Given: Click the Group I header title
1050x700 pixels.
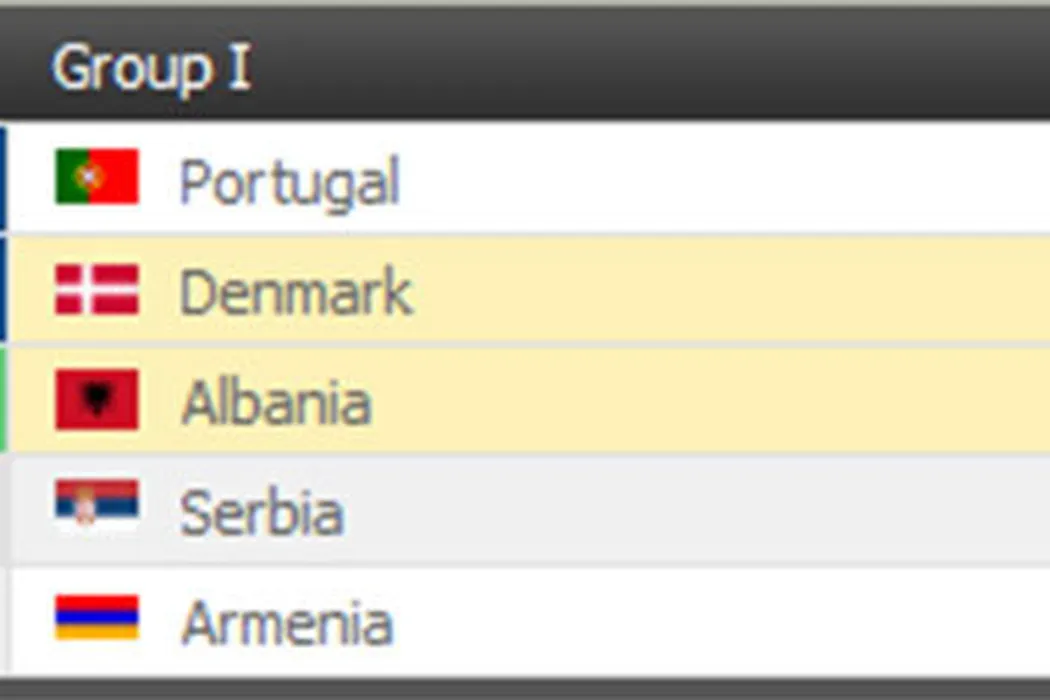Looking at the screenshot, I should pos(151,68).
